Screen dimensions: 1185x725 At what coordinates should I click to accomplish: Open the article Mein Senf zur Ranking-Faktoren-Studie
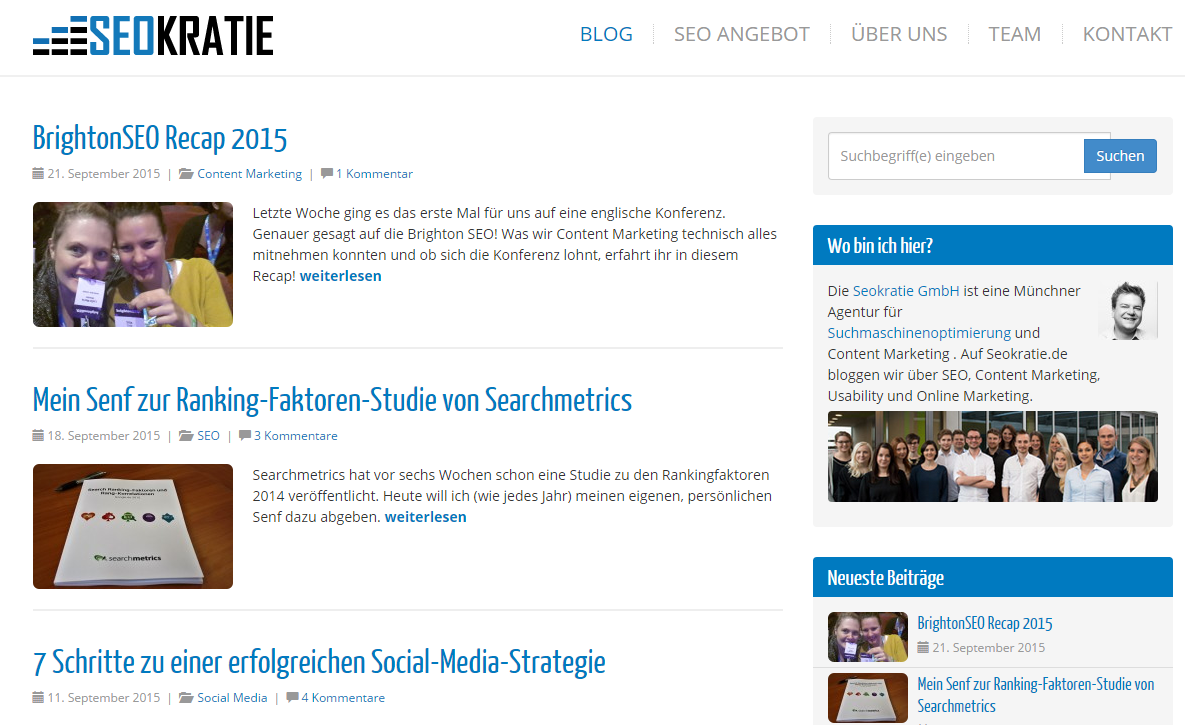[332, 400]
